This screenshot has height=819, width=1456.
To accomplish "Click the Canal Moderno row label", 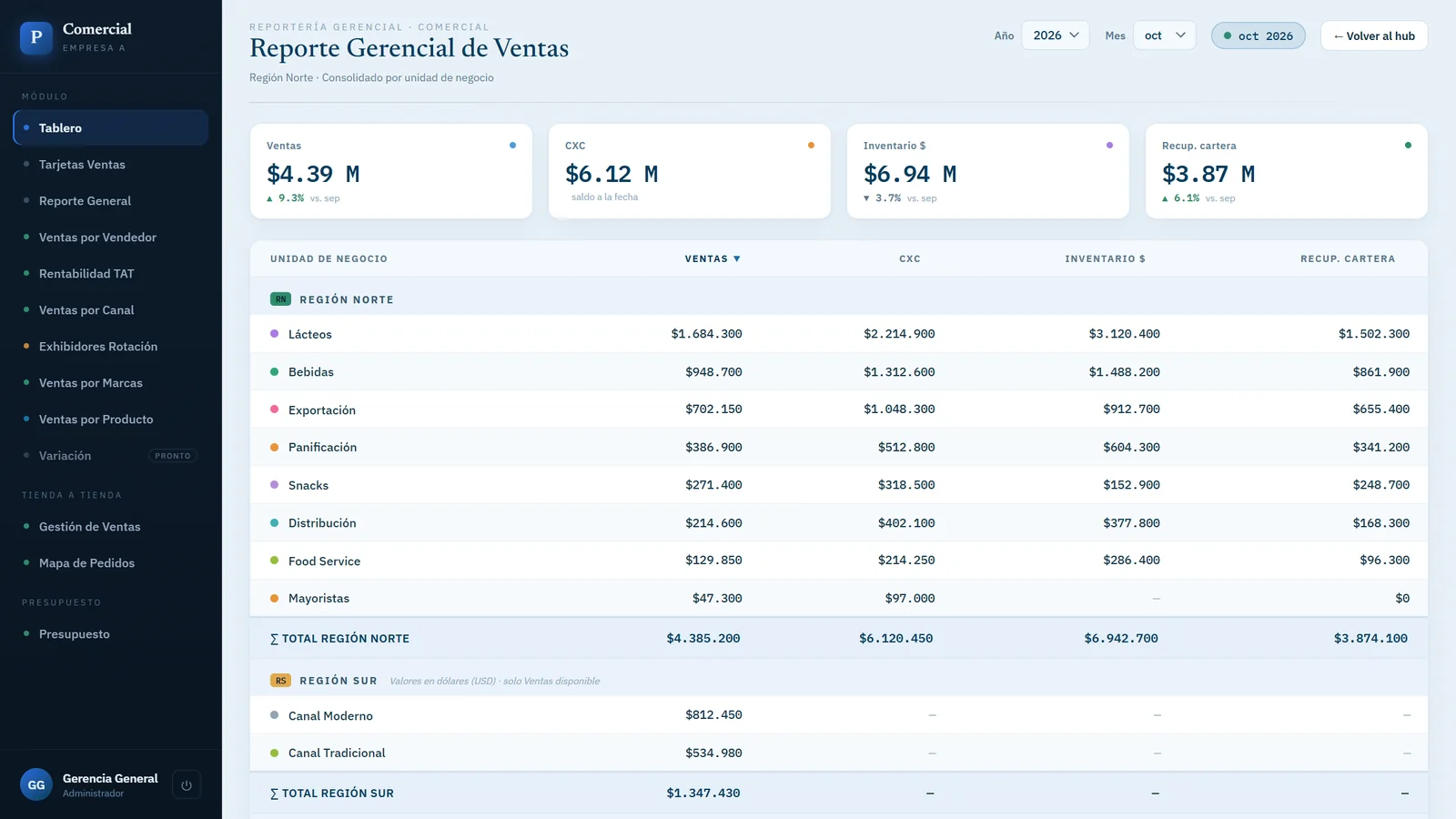I will point(330,716).
